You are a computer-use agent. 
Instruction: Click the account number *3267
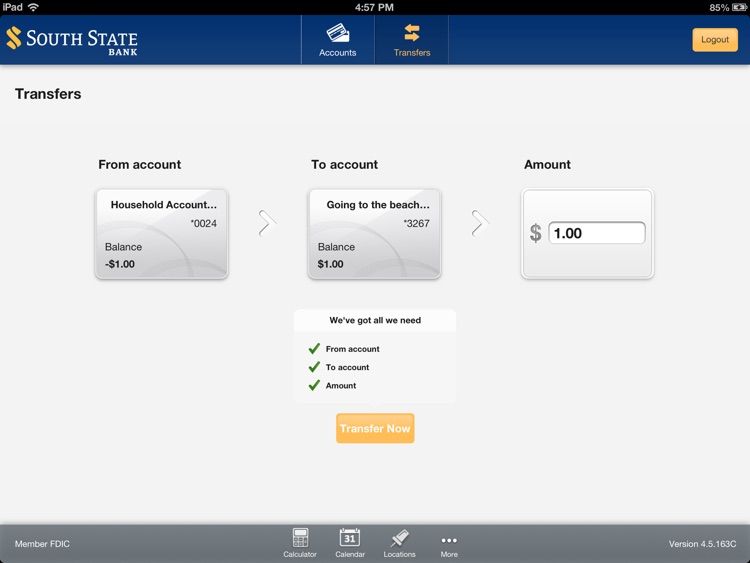(x=416, y=223)
